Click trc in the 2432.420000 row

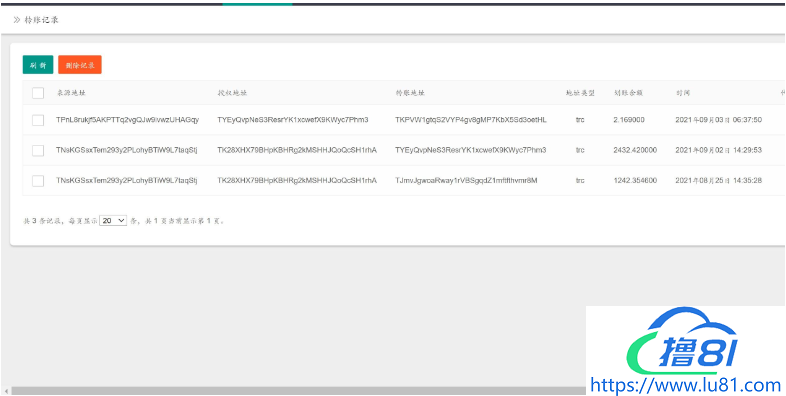pyautogui.click(x=580, y=150)
